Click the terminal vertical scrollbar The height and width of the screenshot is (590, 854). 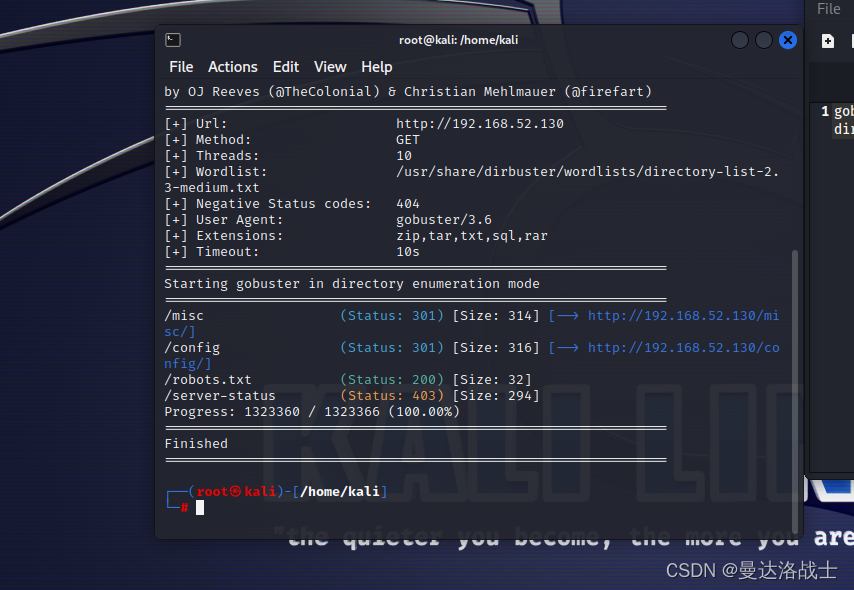(x=795, y=392)
